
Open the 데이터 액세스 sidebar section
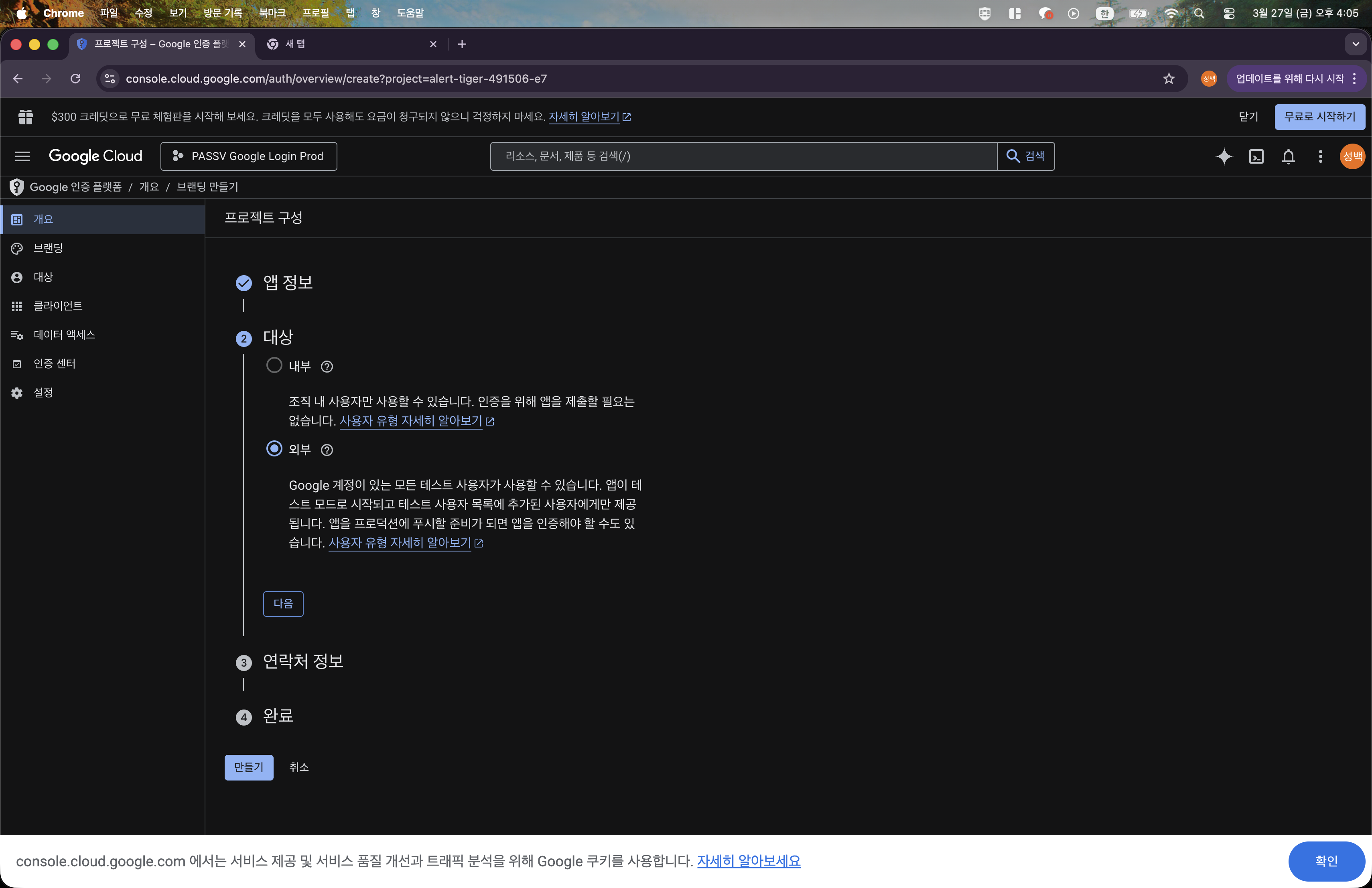[63, 335]
